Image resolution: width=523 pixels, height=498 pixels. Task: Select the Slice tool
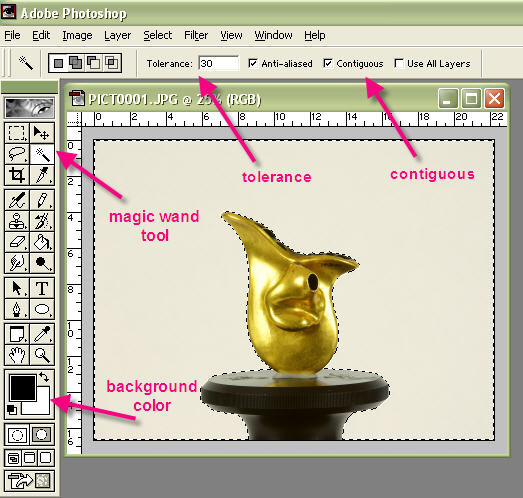click(42, 175)
